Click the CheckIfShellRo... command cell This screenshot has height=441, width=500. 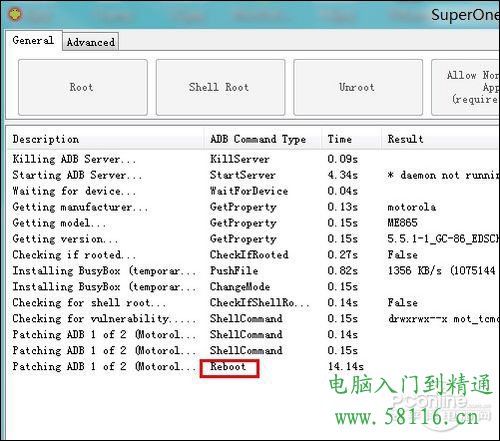click(x=260, y=303)
